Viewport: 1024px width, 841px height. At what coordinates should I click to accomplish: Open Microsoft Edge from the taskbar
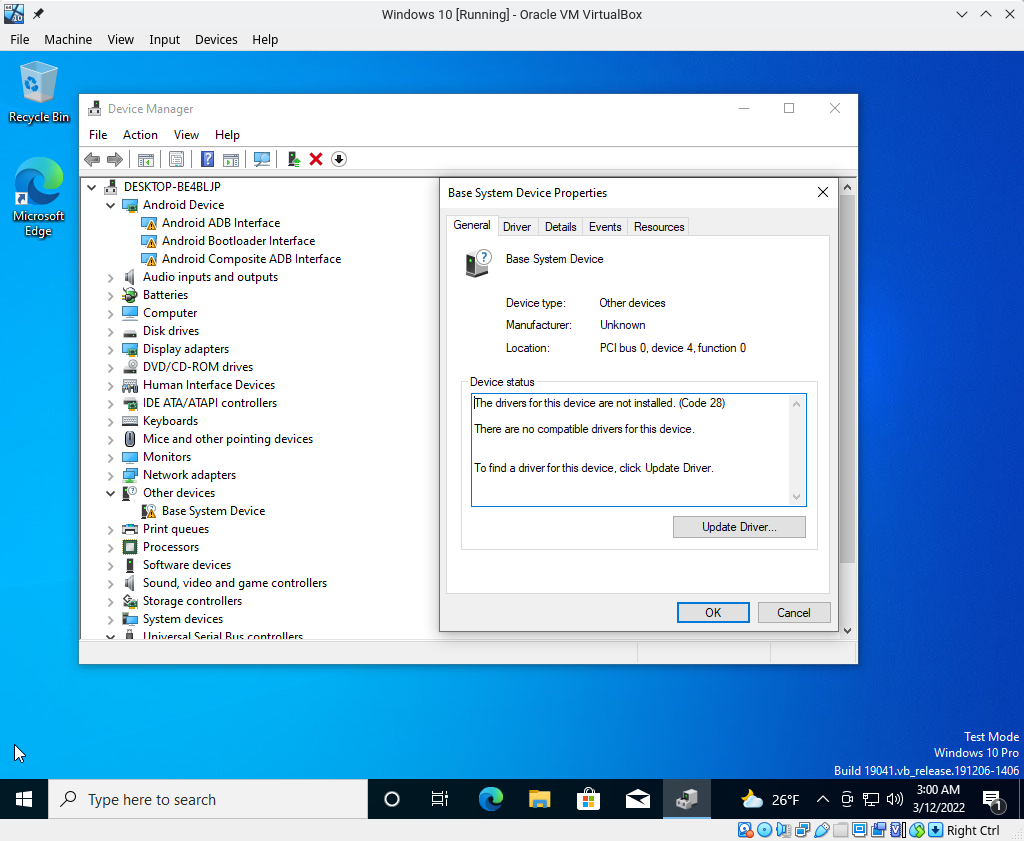point(490,799)
